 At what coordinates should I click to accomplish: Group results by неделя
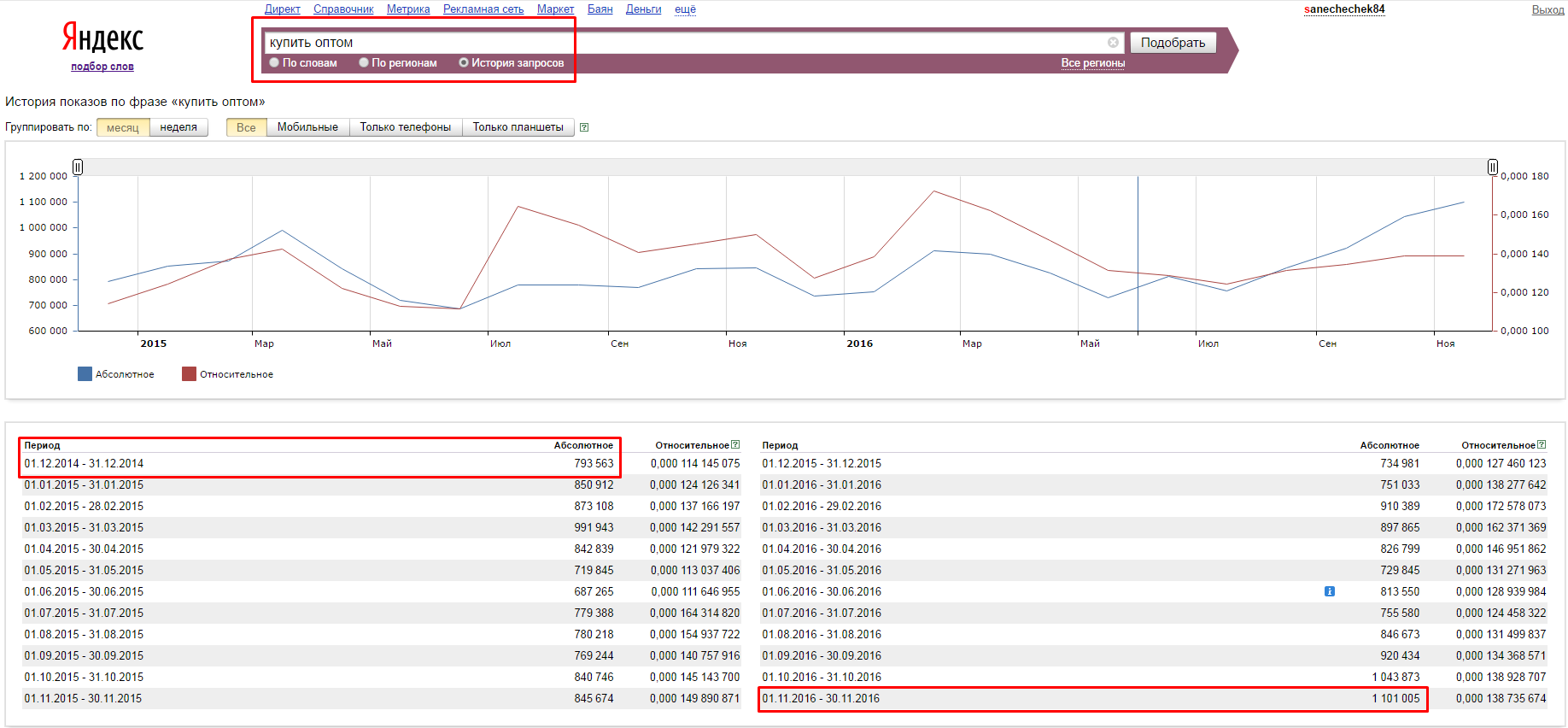(x=178, y=127)
